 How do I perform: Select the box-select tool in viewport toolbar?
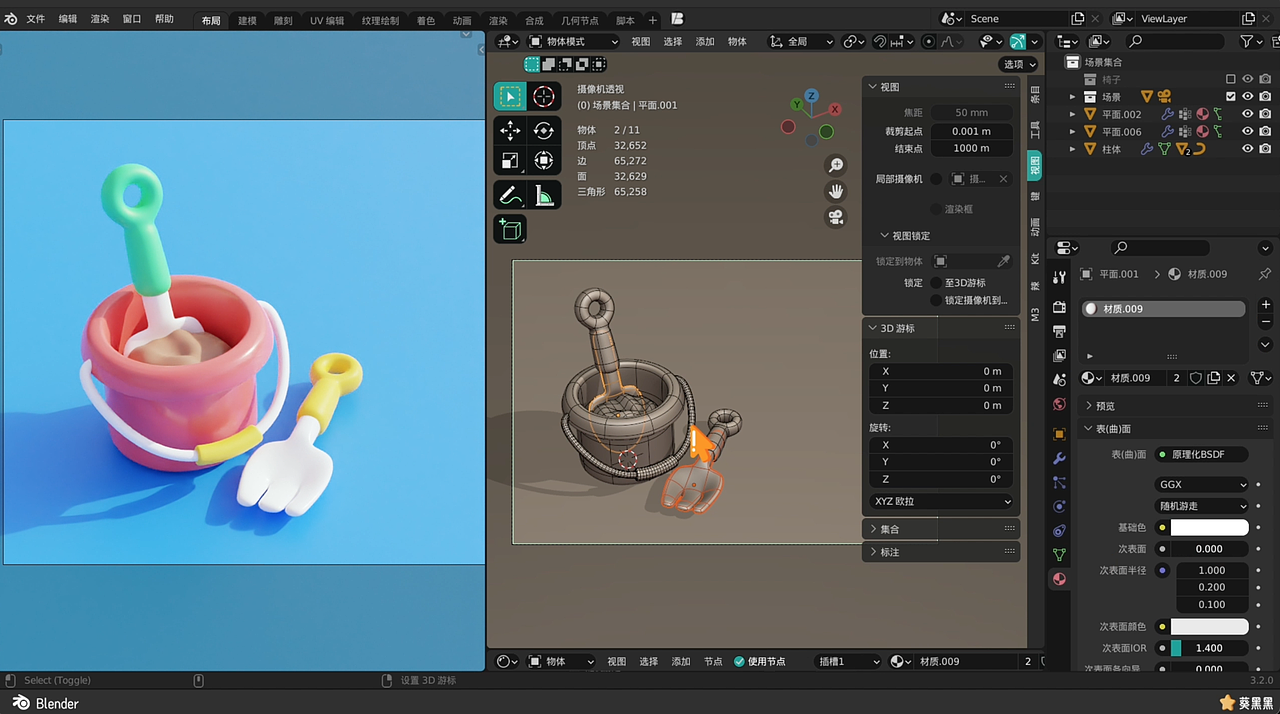pyautogui.click(x=510, y=96)
